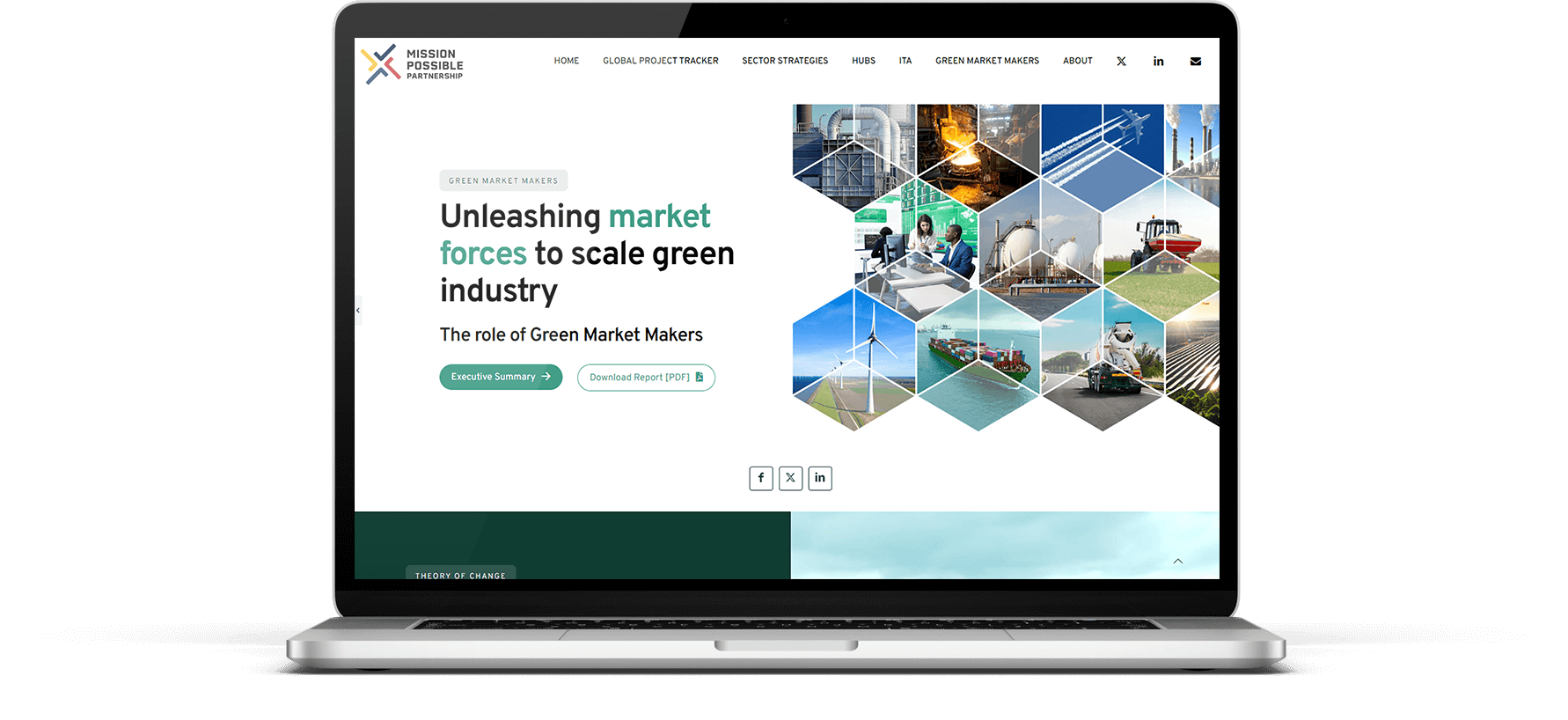Go to the Home menu item
1568x720 pixels.
pyautogui.click(x=566, y=61)
